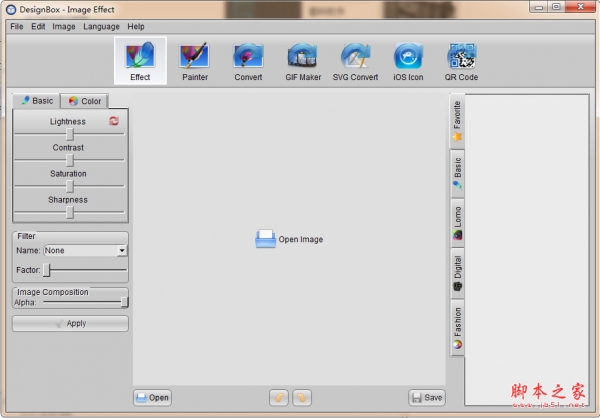Select the Lomo effects side tab
The image size is (600, 418).
pos(457,224)
